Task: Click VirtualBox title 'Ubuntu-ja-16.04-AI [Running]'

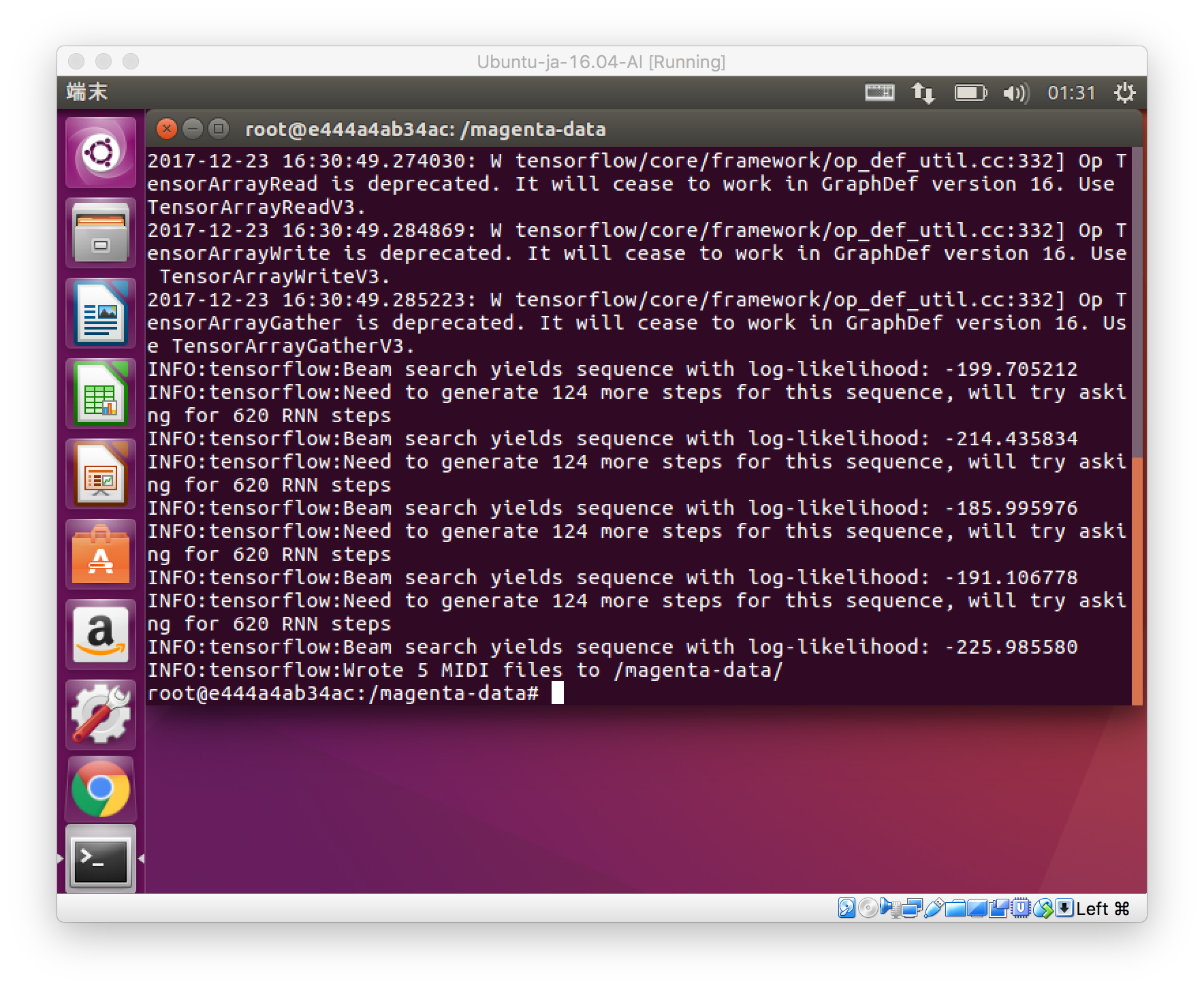Action: click(601, 62)
